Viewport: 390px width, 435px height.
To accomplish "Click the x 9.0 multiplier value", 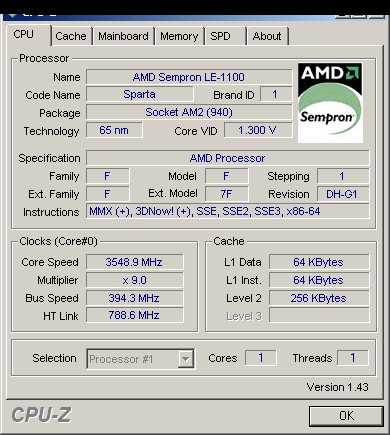I will pyautogui.click(x=134, y=280).
